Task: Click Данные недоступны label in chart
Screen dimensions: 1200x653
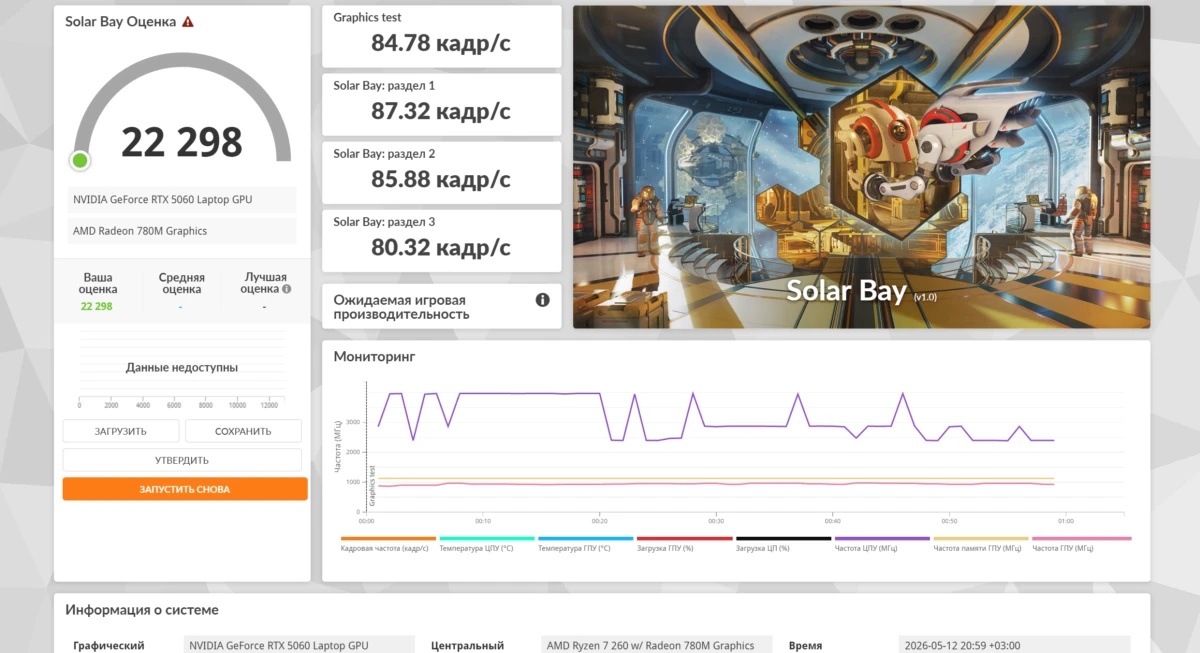Action: [x=182, y=367]
